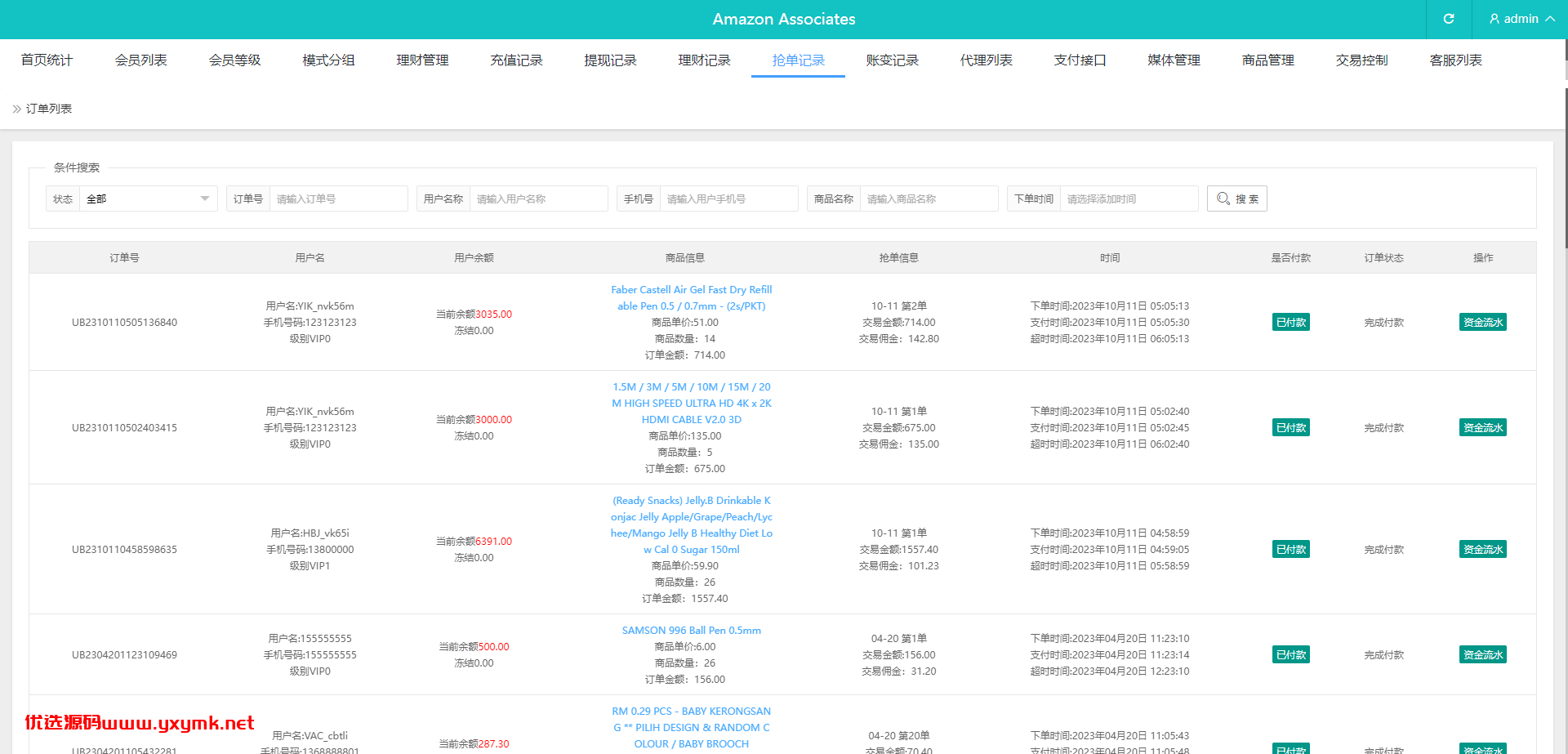Click 资金流水 for order UB2310110505136840
The image size is (1568, 754).
1483,322
